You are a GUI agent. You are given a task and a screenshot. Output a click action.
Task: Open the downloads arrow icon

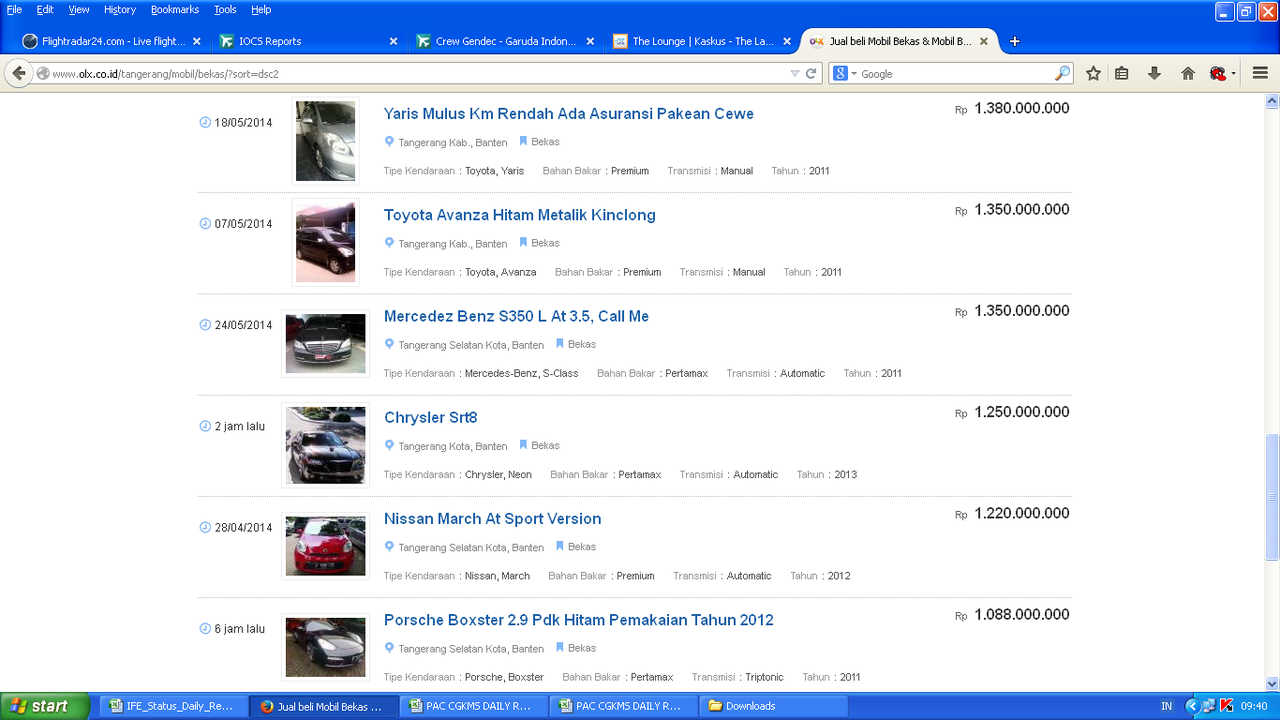pos(1154,73)
